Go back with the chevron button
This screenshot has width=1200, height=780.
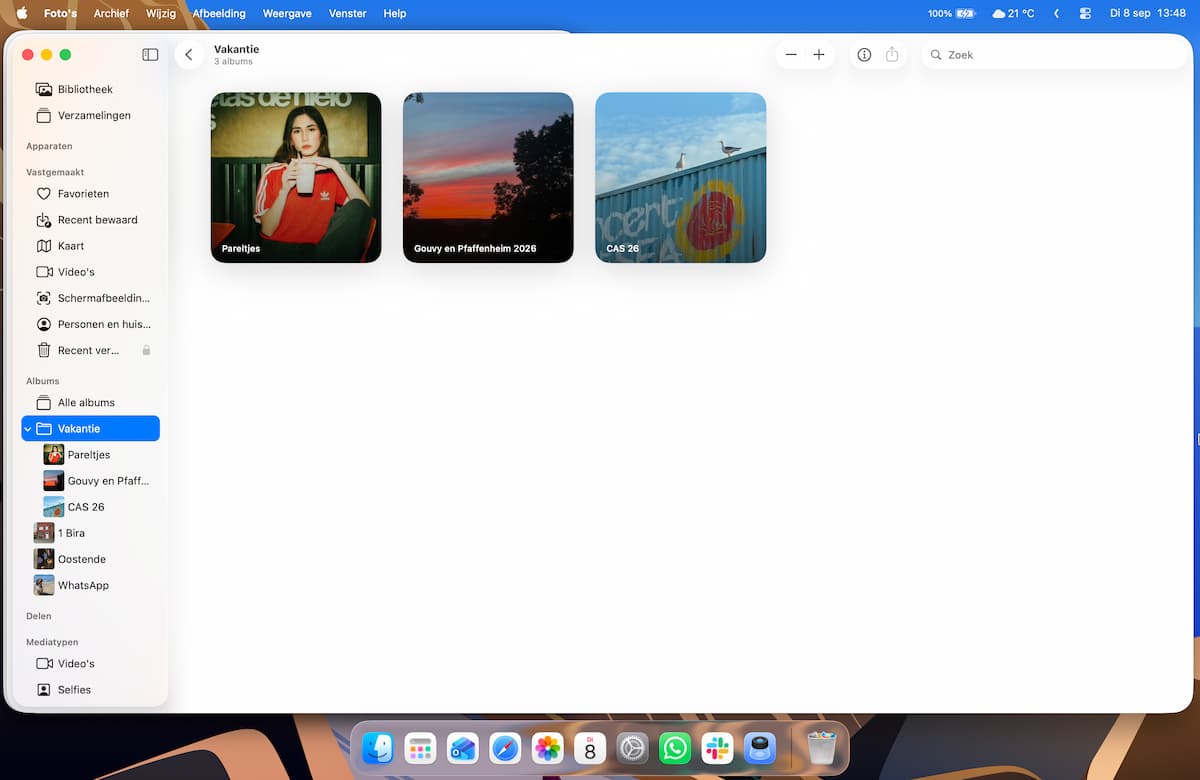coord(189,55)
